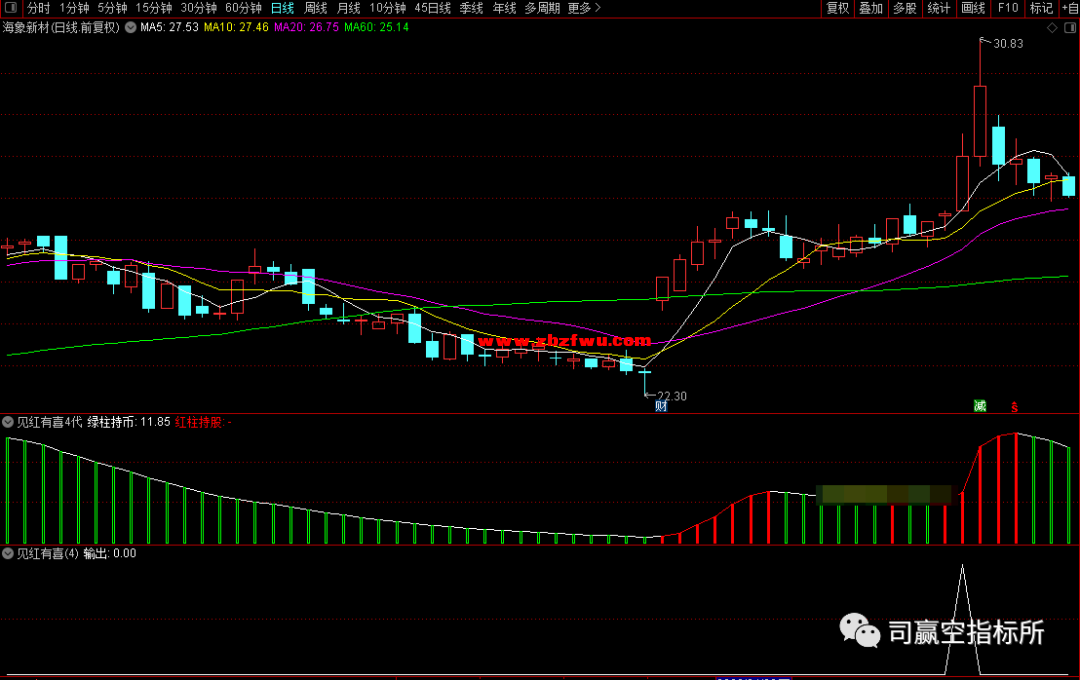Select the 日线 daily period
The width and height of the screenshot is (1080, 680).
(x=282, y=8)
